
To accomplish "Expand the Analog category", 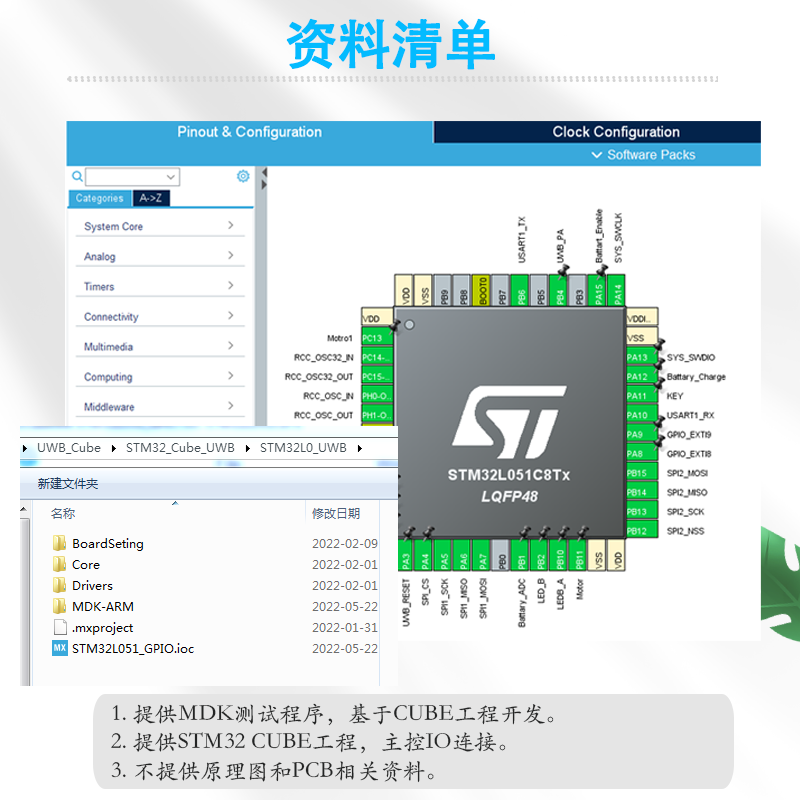I will [160, 256].
